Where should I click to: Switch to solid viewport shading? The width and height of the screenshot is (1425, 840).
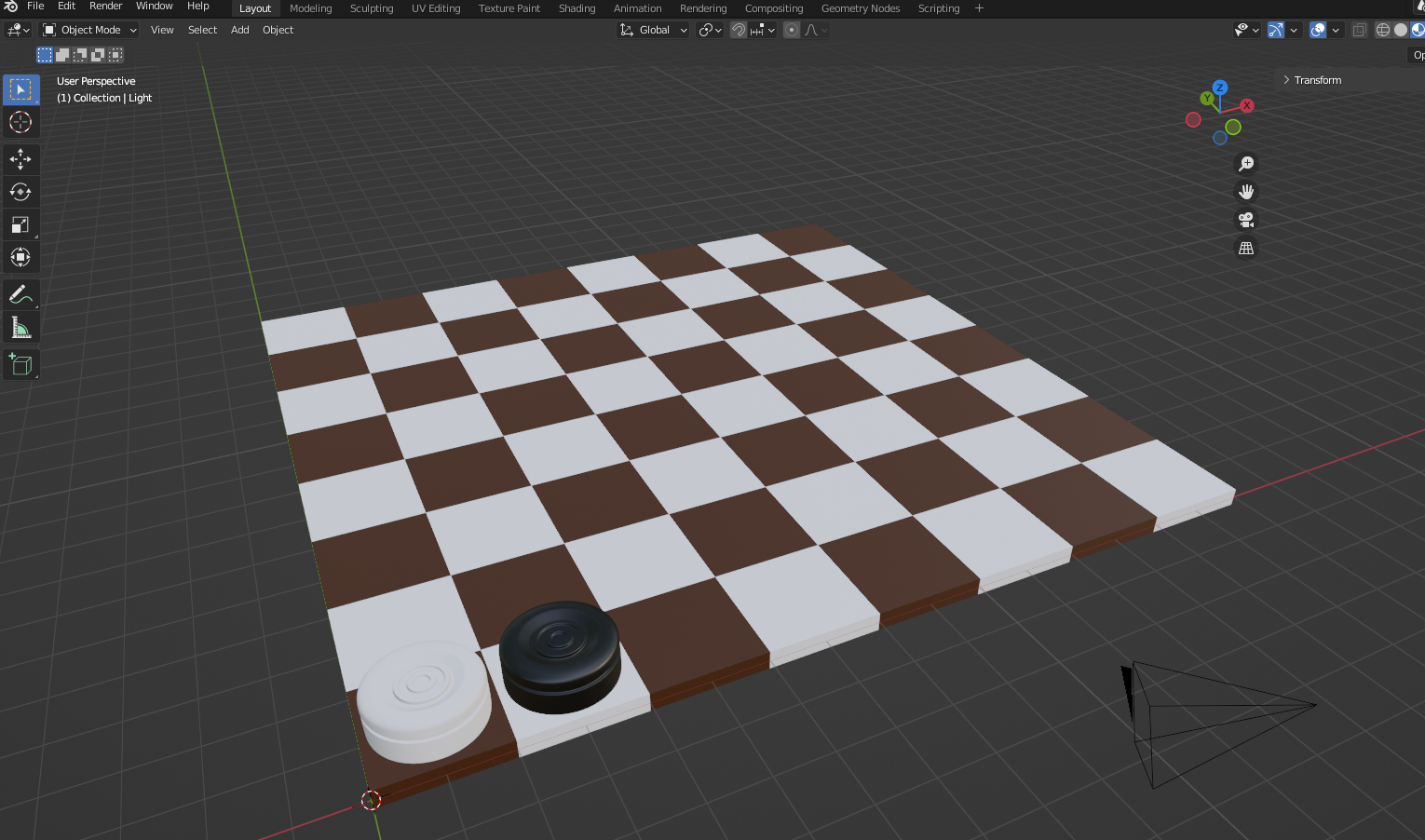(1401, 30)
